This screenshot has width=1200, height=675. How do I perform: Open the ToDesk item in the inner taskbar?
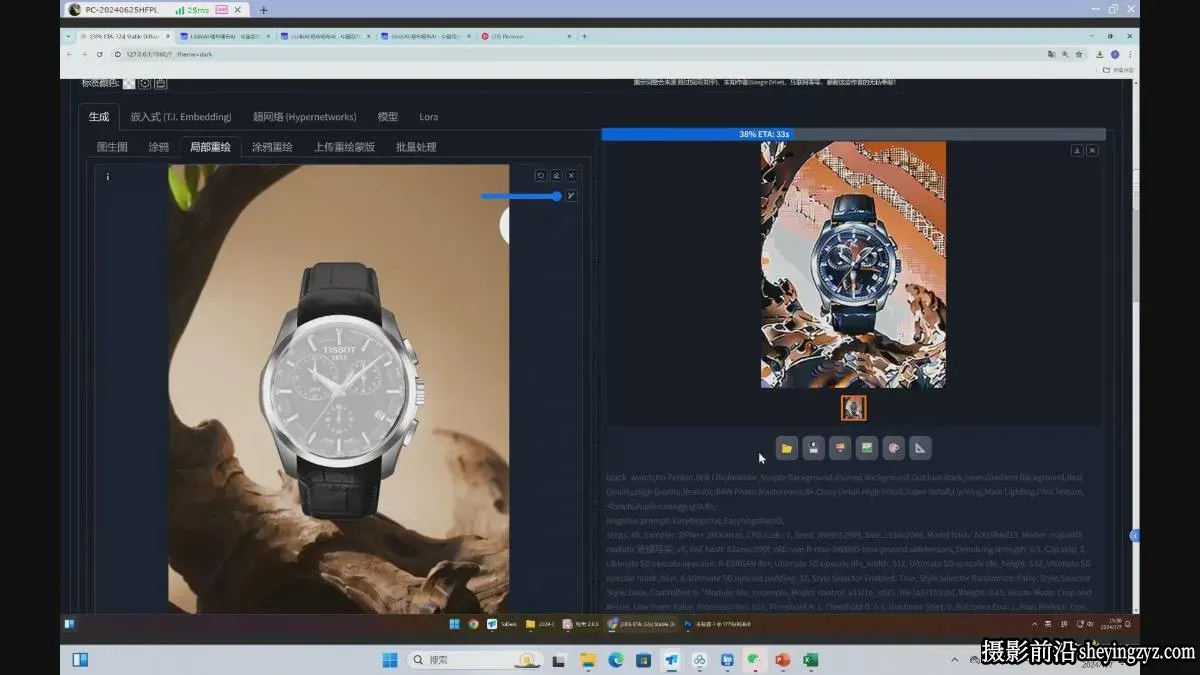pos(502,624)
